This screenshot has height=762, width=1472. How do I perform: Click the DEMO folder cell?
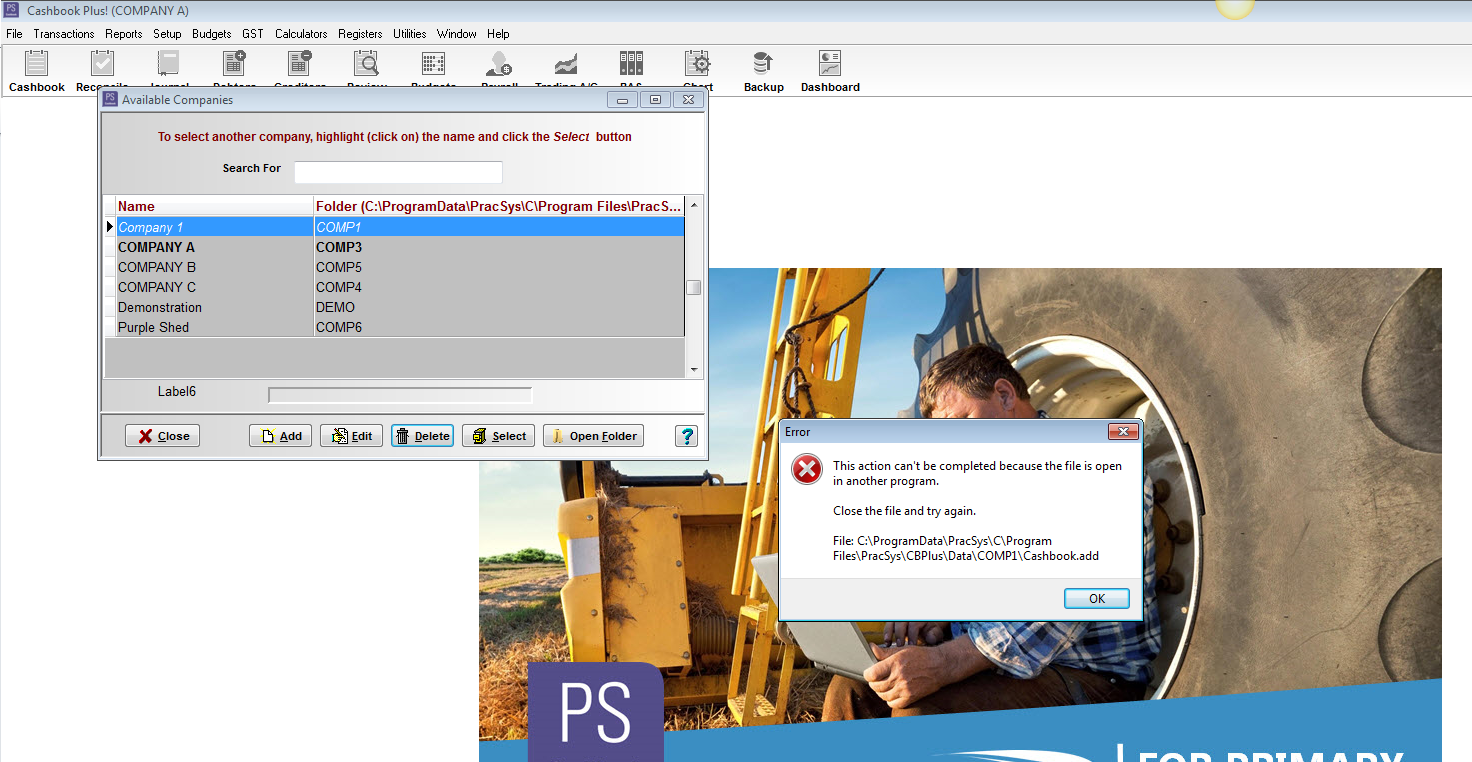click(499, 307)
